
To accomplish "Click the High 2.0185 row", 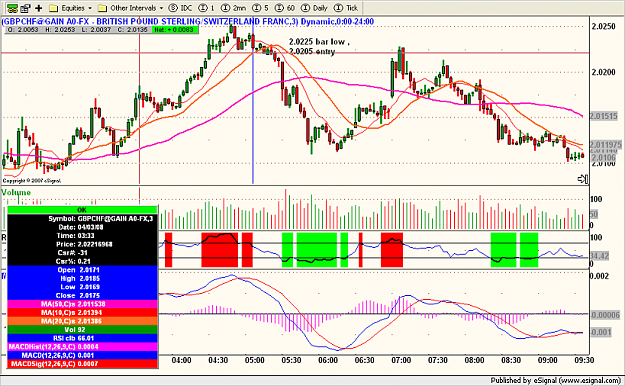I will click(82, 278).
